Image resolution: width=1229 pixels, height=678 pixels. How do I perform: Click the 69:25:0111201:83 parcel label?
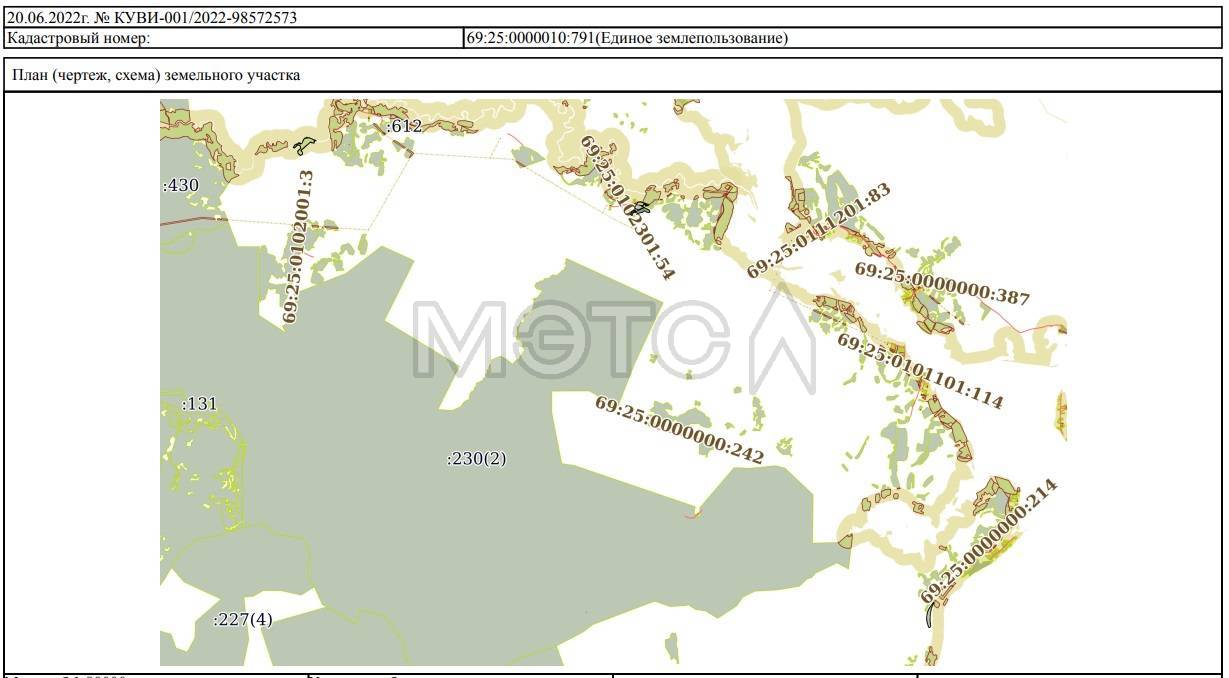(818, 230)
